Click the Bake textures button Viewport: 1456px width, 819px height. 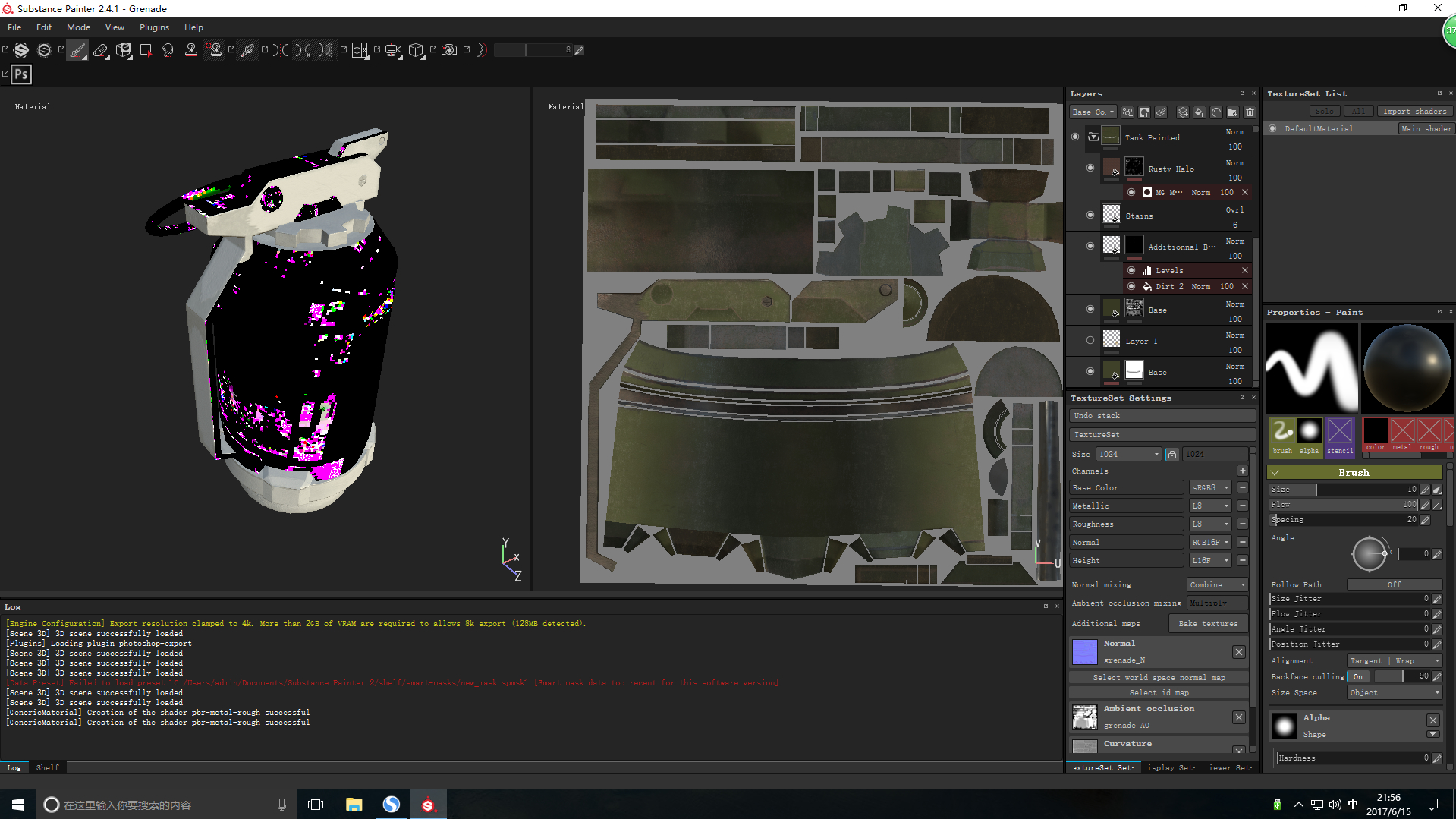click(x=1208, y=623)
